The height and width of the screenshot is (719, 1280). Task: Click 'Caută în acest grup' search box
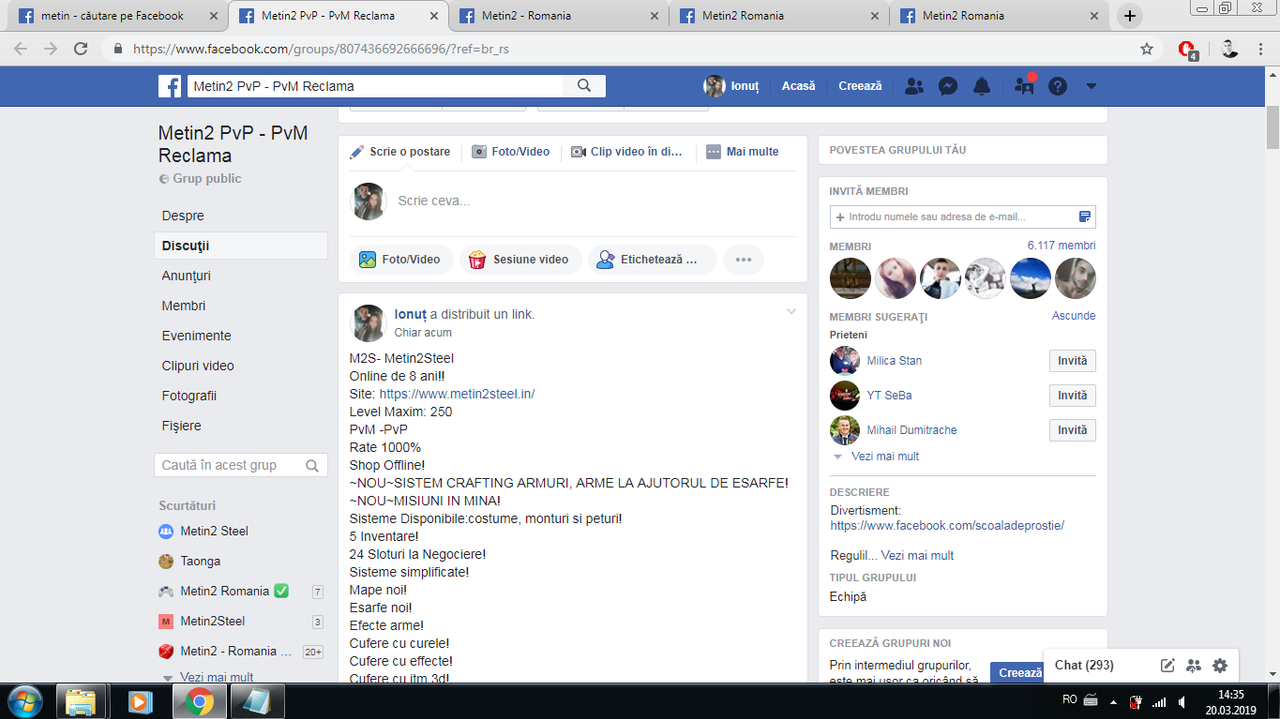(241, 465)
